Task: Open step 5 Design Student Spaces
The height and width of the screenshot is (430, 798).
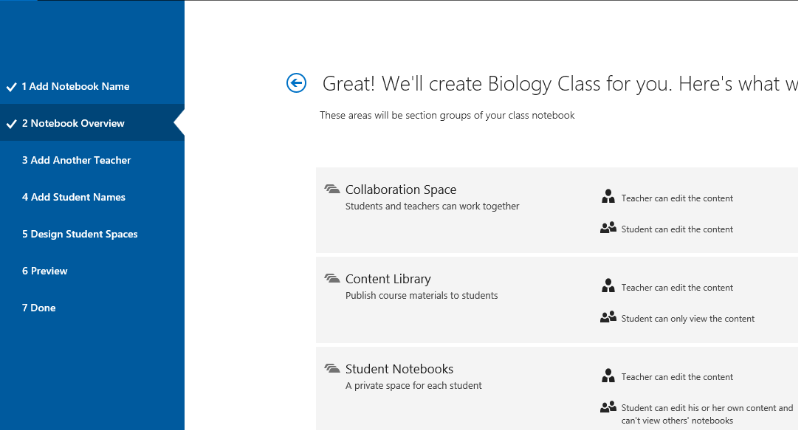Action: (80, 234)
